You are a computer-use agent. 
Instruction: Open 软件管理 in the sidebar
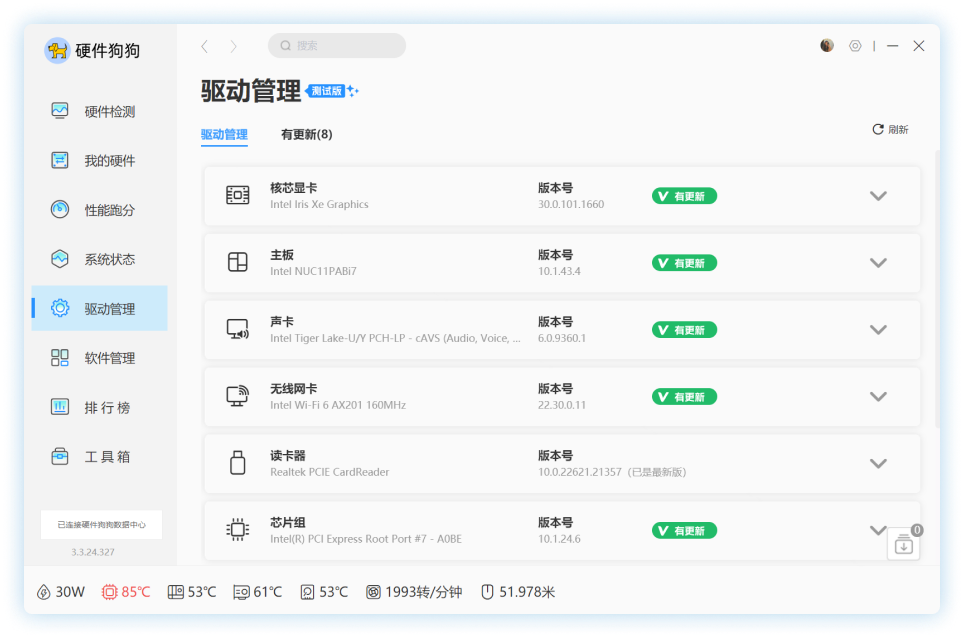[100, 358]
